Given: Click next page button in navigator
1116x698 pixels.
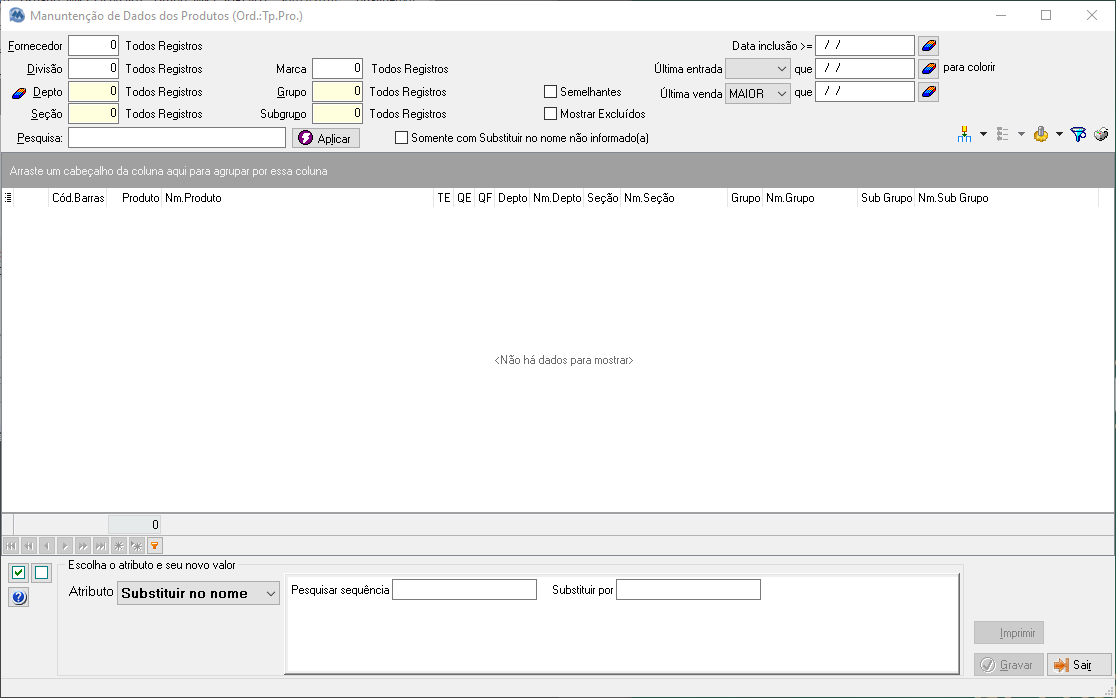Looking at the screenshot, I should pos(83,546).
